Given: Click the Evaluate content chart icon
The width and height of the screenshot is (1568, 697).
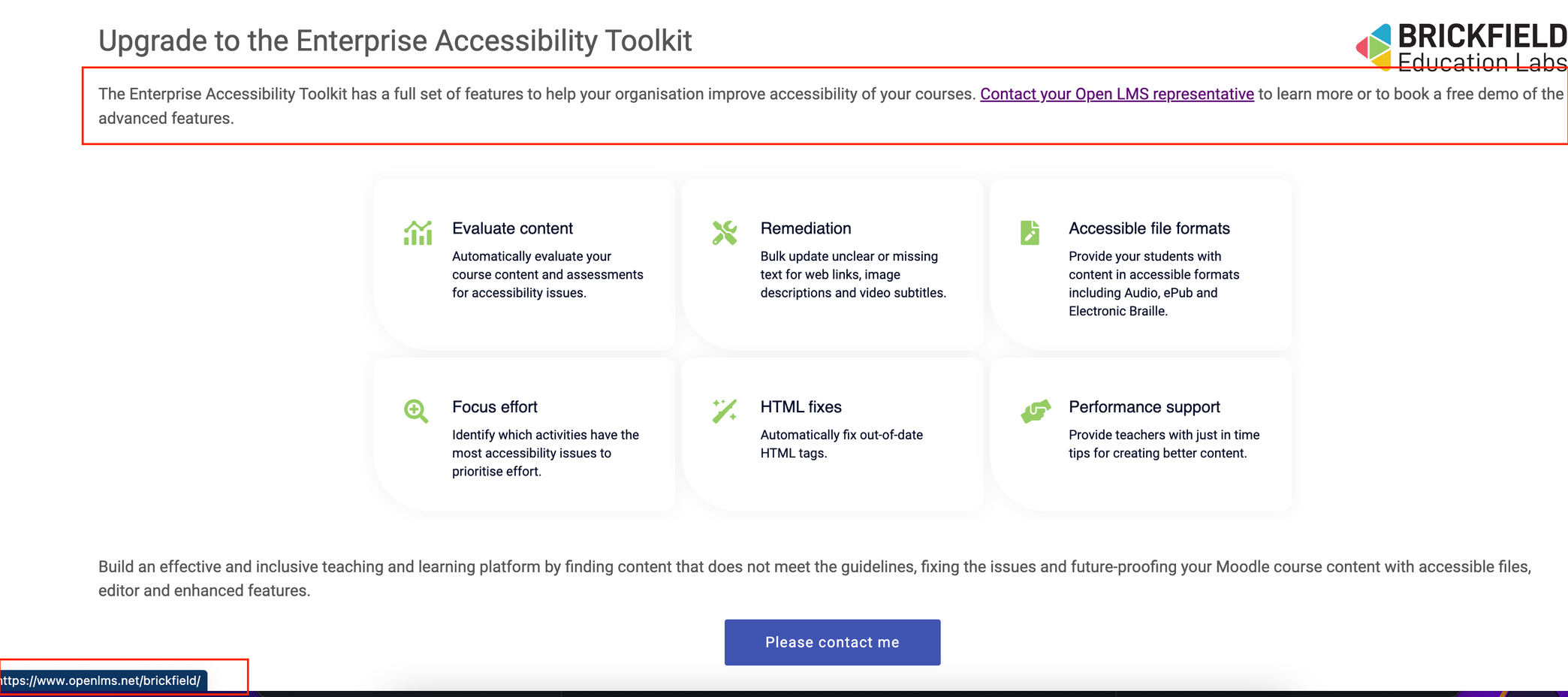Looking at the screenshot, I should [418, 233].
